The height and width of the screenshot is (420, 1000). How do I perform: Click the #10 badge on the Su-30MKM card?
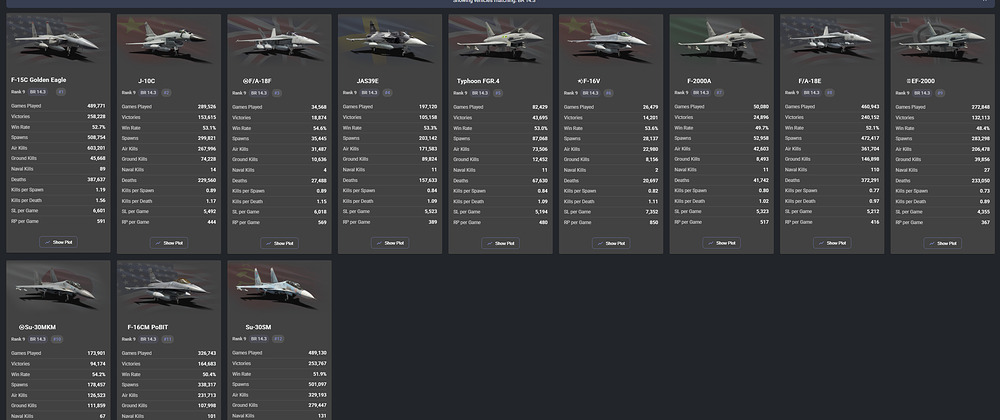pyautogui.click(x=57, y=339)
